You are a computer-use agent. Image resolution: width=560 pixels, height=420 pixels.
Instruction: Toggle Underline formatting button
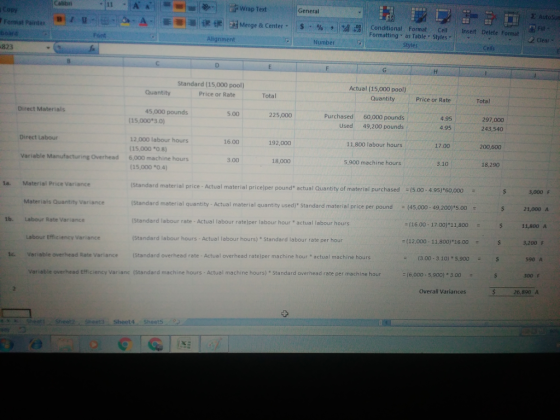[x=84, y=20]
